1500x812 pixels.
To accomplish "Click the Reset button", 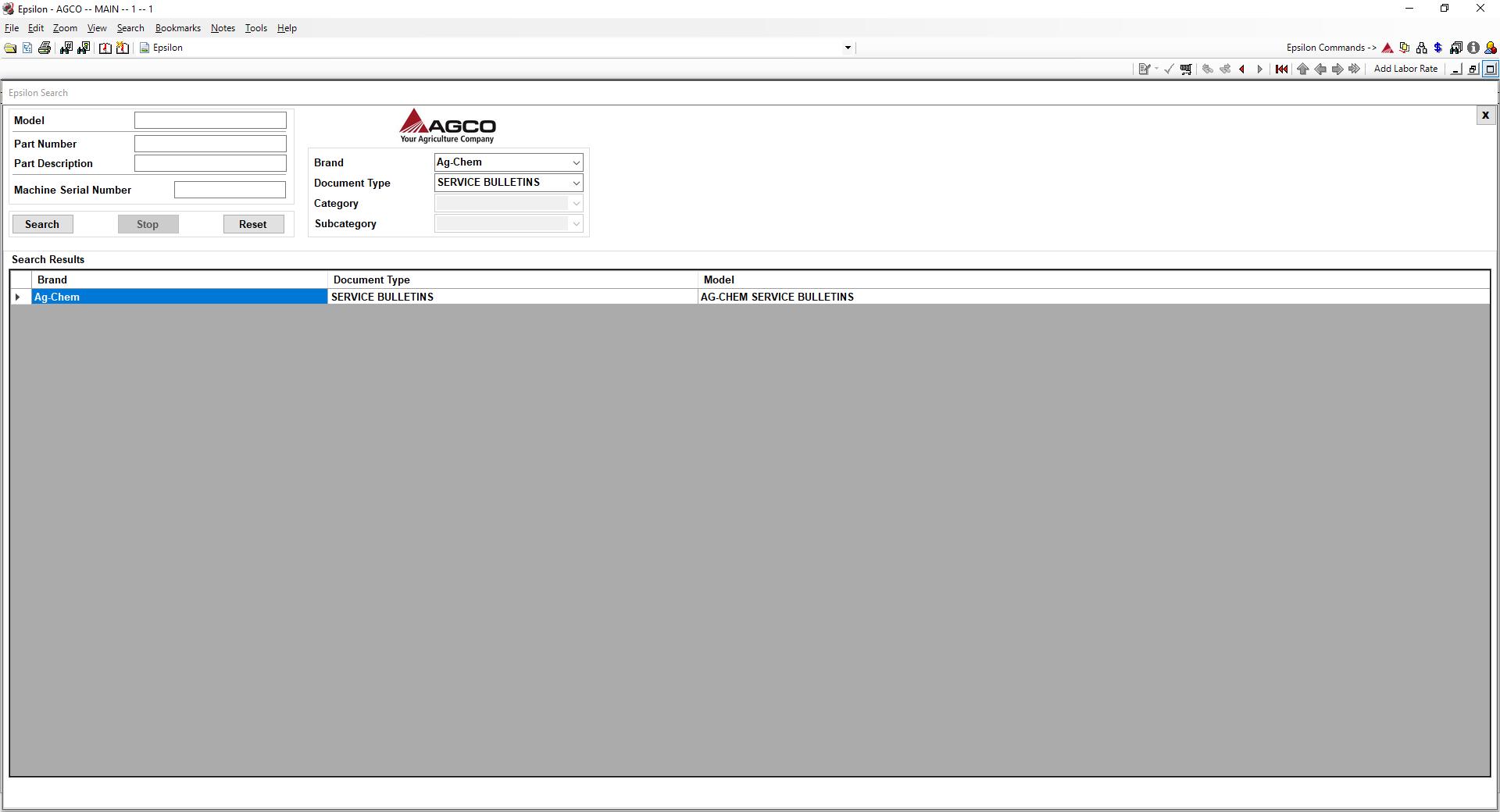I will (253, 224).
